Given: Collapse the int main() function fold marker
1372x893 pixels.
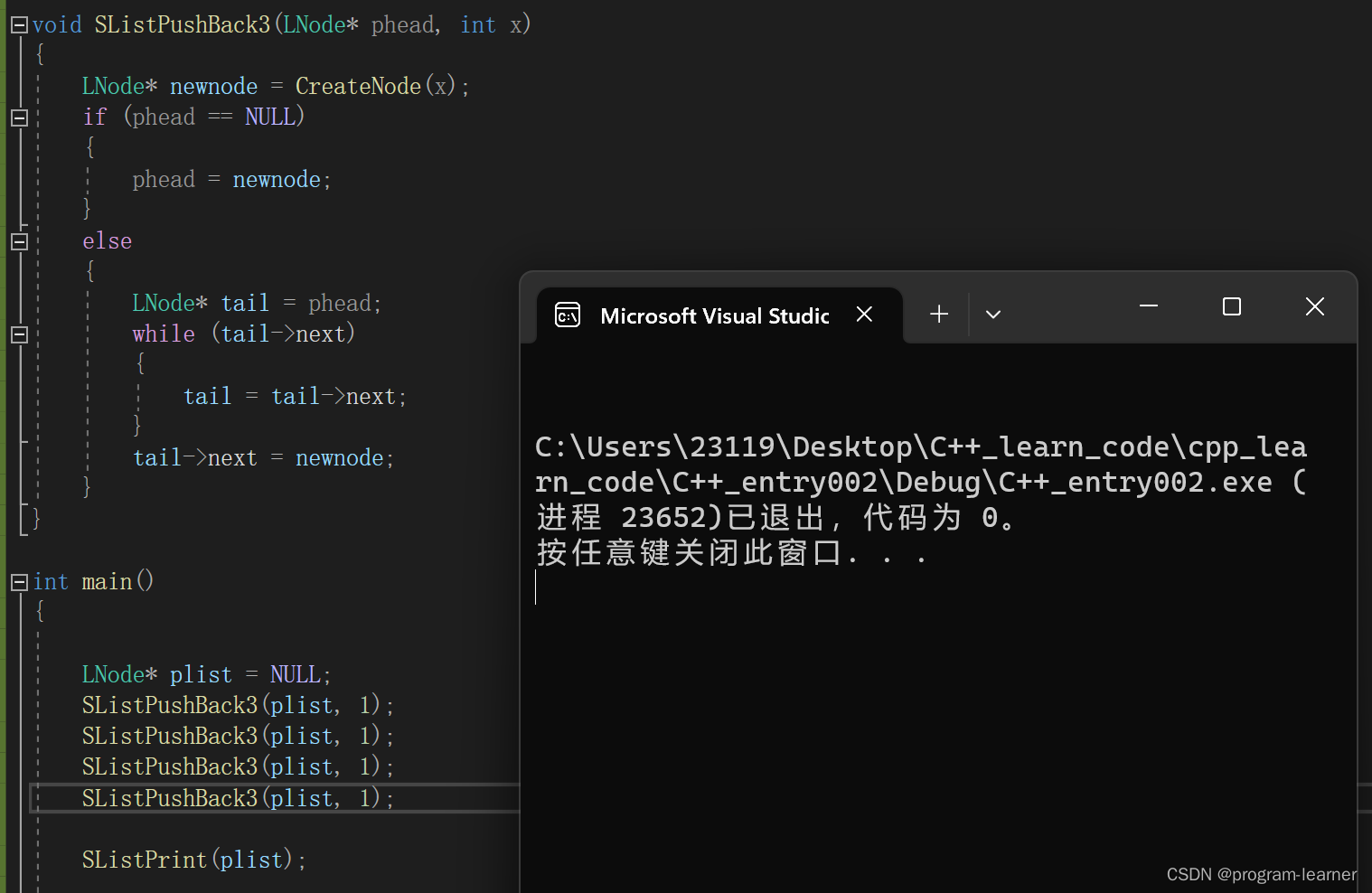Looking at the screenshot, I should pos(19,582).
